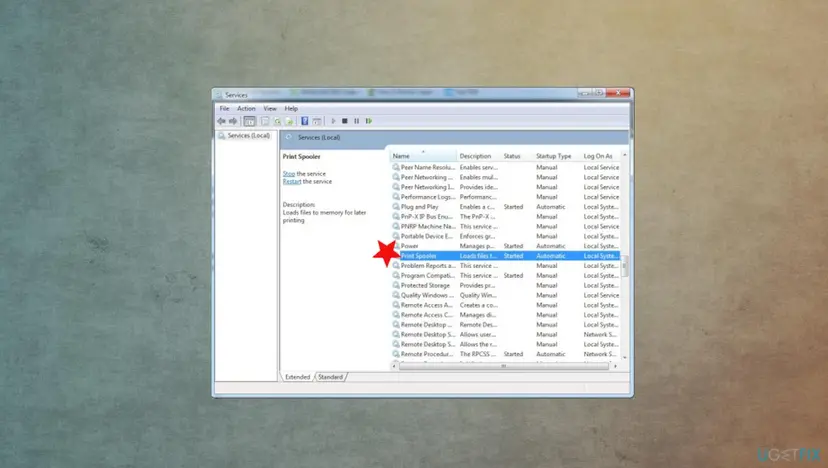Select Services (Local) in the console tree
Image resolution: width=828 pixels, height=468 pixels.
coord(248,136)
